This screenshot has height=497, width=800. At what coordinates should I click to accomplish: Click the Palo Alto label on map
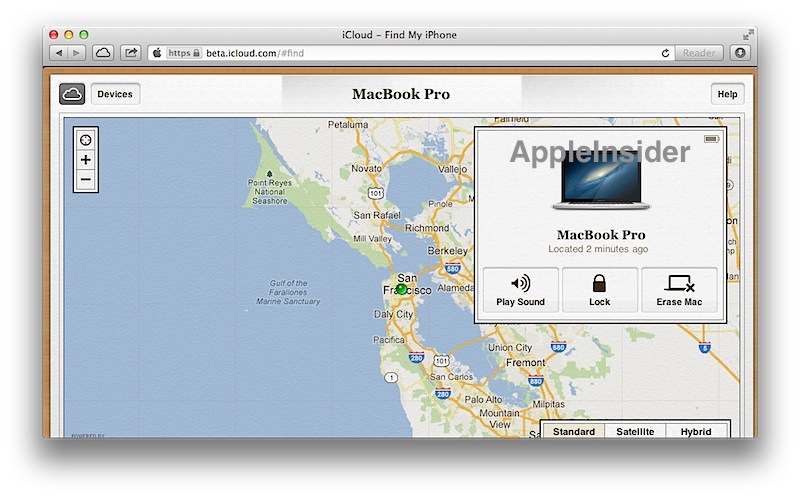click(483, 400)
